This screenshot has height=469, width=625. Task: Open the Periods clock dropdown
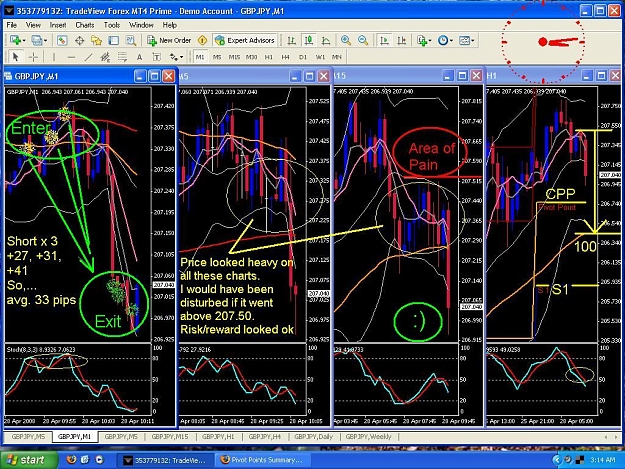pos(445,40)
